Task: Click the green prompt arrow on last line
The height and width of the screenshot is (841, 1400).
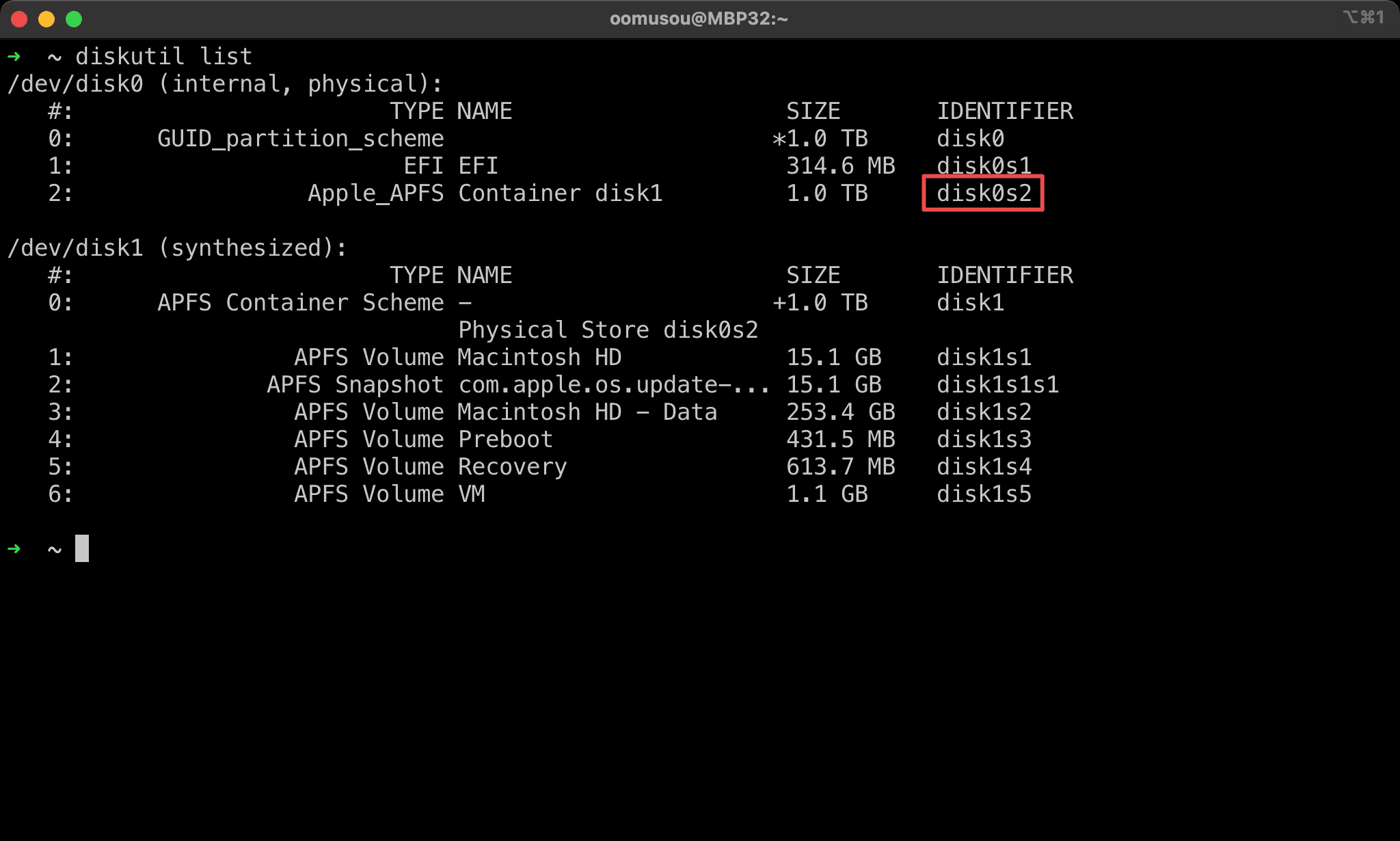Action: click(x=14, y=548)
